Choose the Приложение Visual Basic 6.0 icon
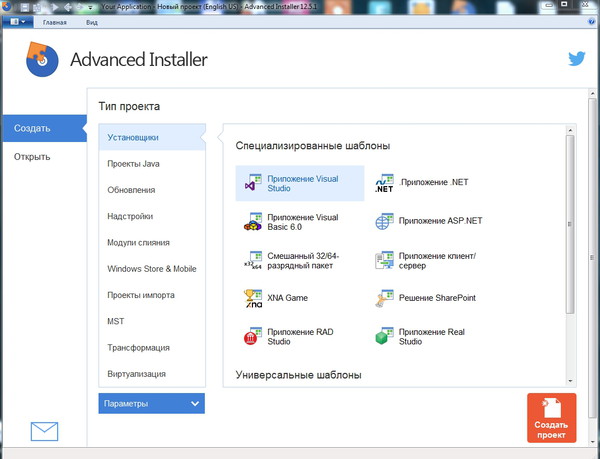 [253, 222]
